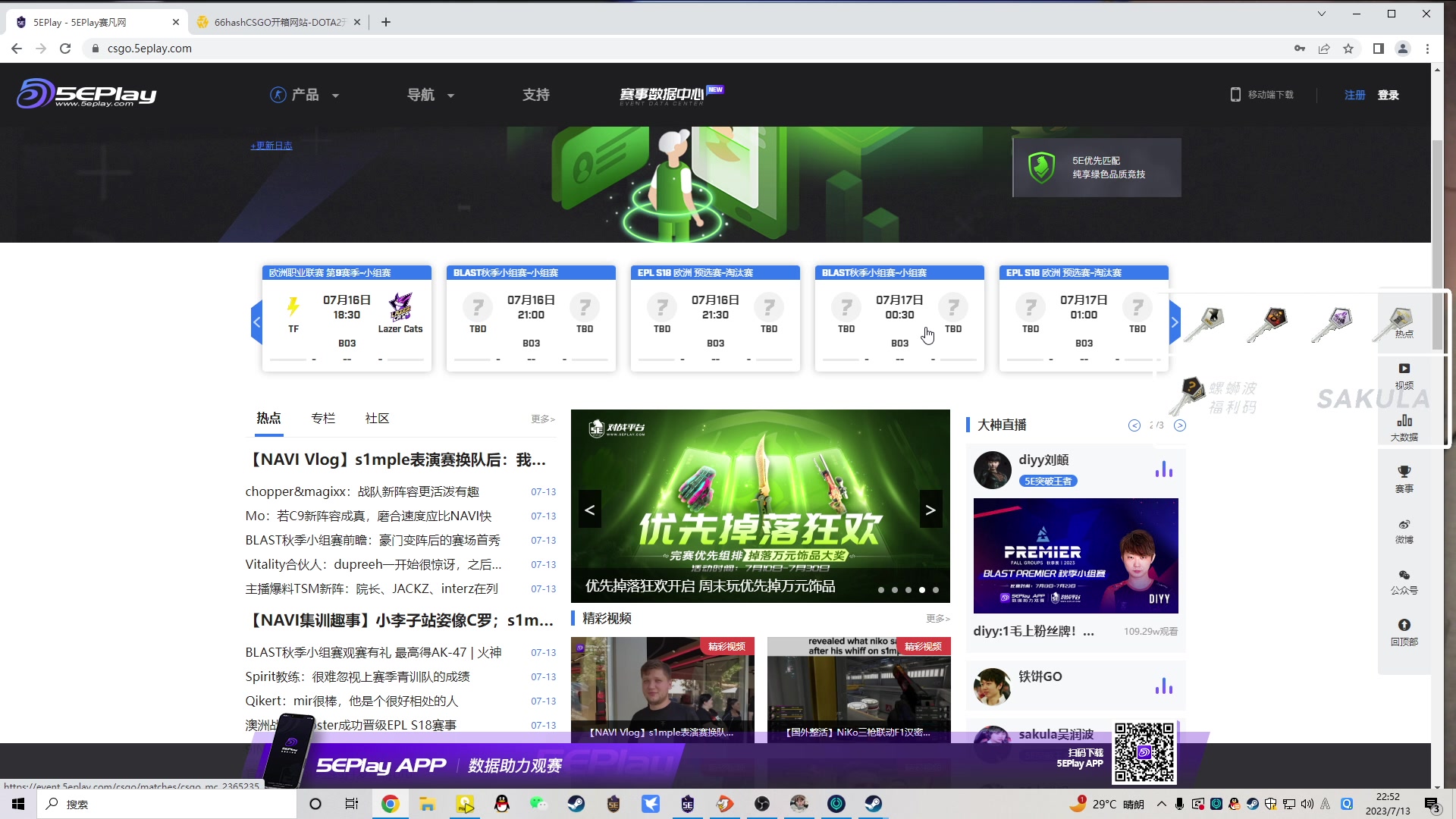
Task: Click the 回顶部 back-to-top icon
Action: [x=1404, y=632]
